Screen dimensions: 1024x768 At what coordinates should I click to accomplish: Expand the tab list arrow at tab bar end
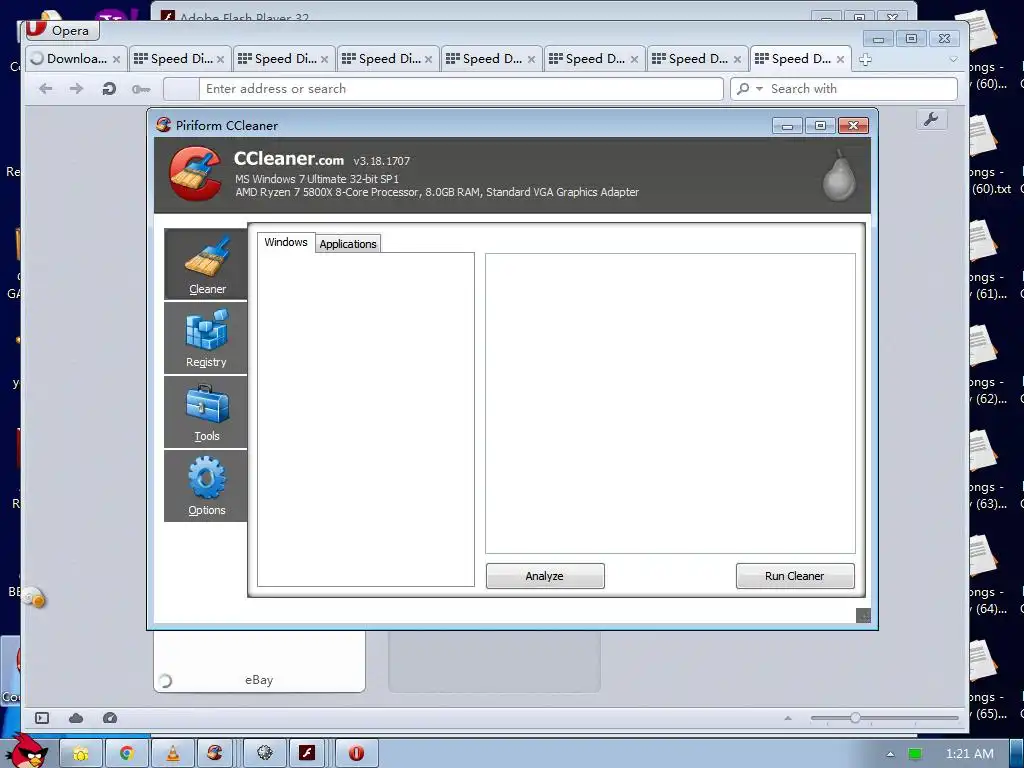pyautogui.click(x=953, y=59)
